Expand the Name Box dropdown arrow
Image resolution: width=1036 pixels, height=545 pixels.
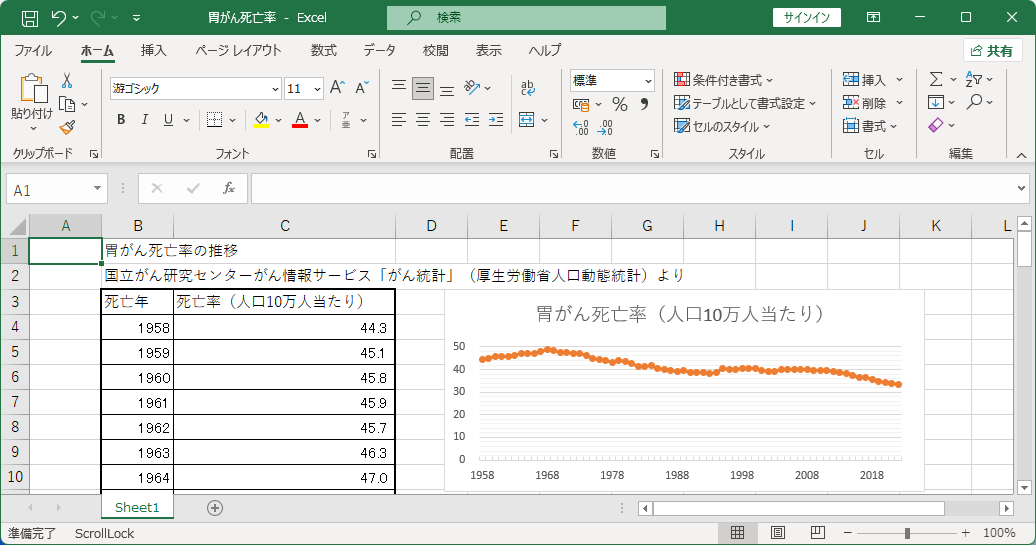click(97, 188)
